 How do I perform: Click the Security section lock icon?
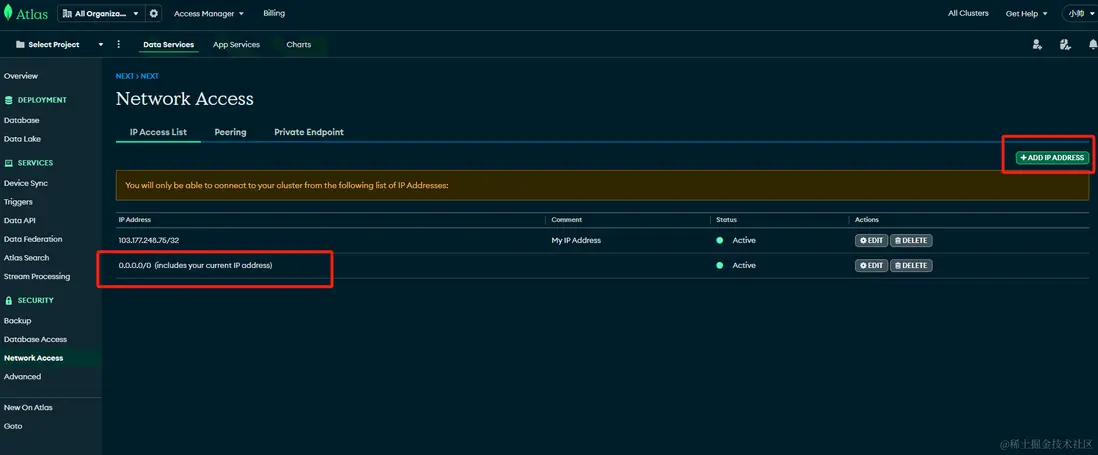[x=8, y=300]
